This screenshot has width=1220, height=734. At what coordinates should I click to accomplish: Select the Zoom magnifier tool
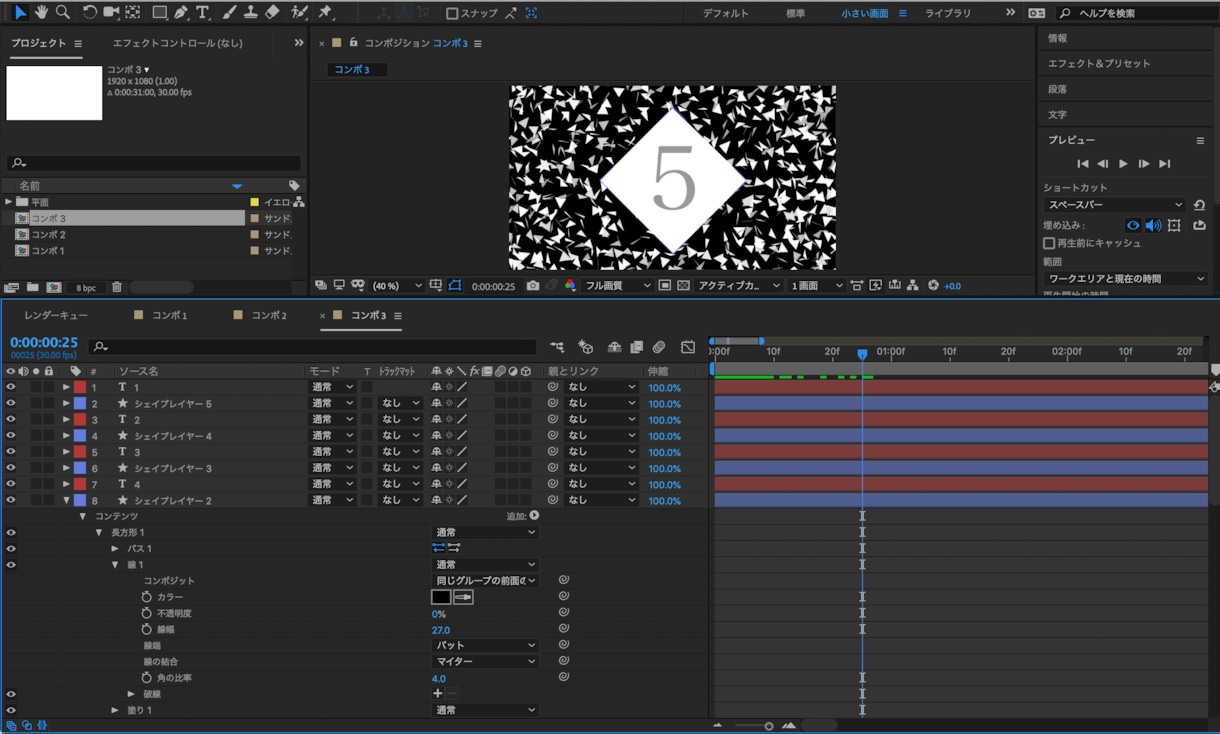[63, 12]
